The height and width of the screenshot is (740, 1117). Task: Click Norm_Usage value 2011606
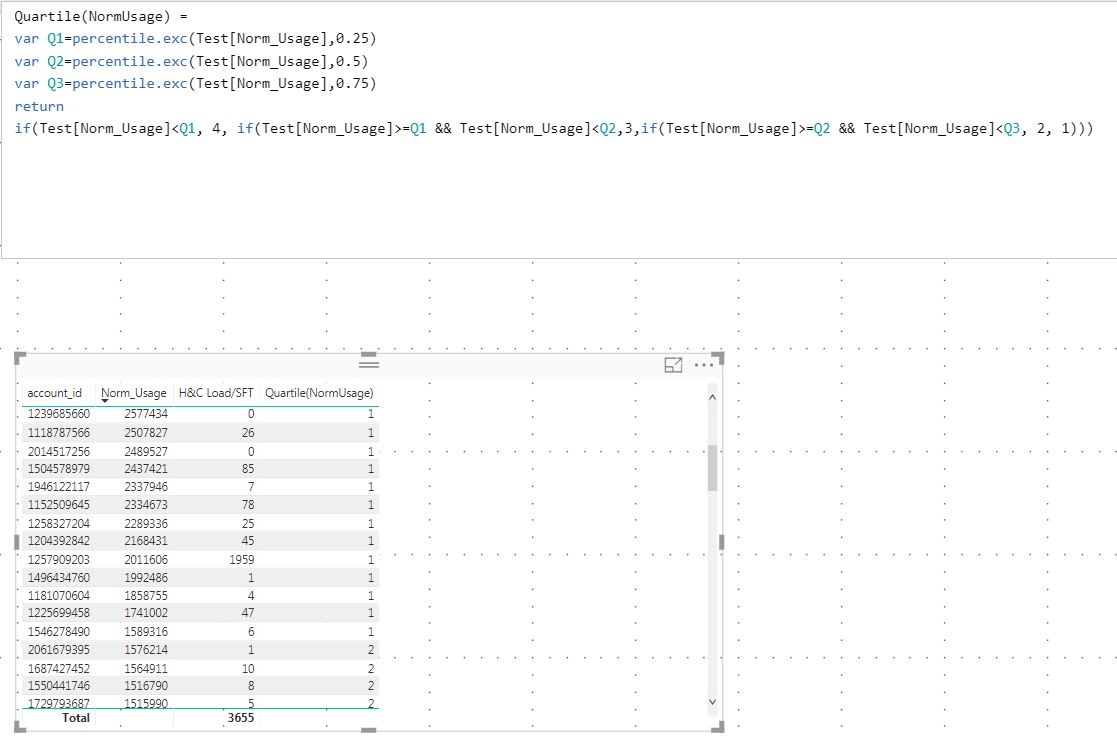pos(146,560)
